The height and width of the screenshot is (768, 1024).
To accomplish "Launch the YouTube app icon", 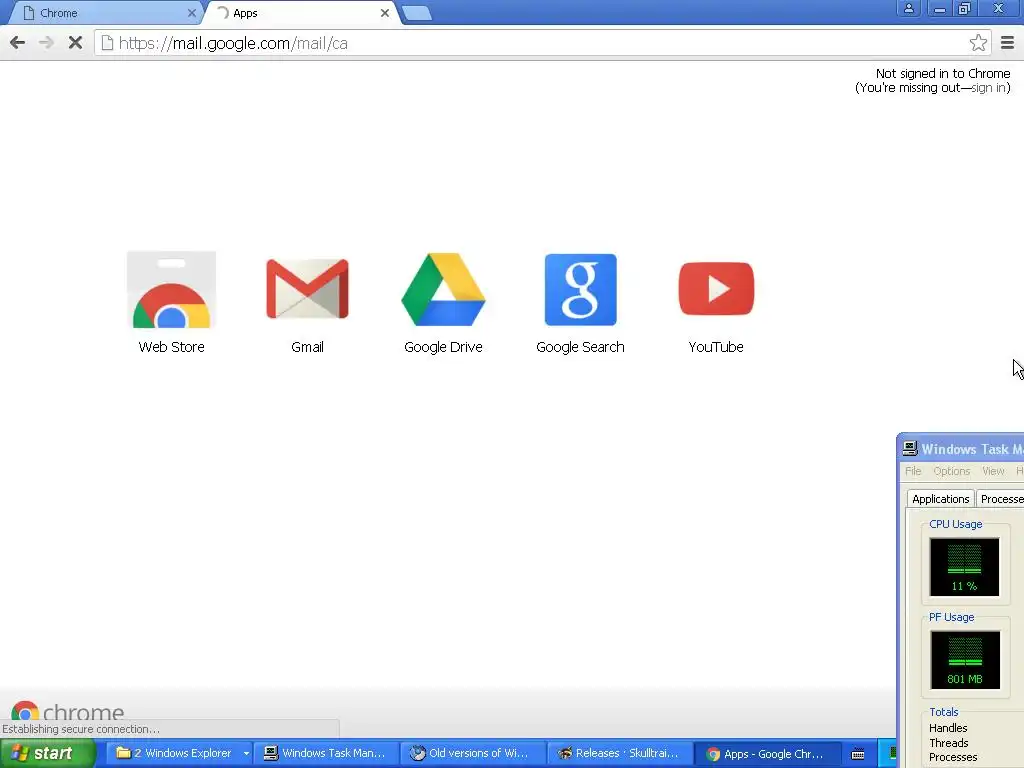I will [716, 289].
